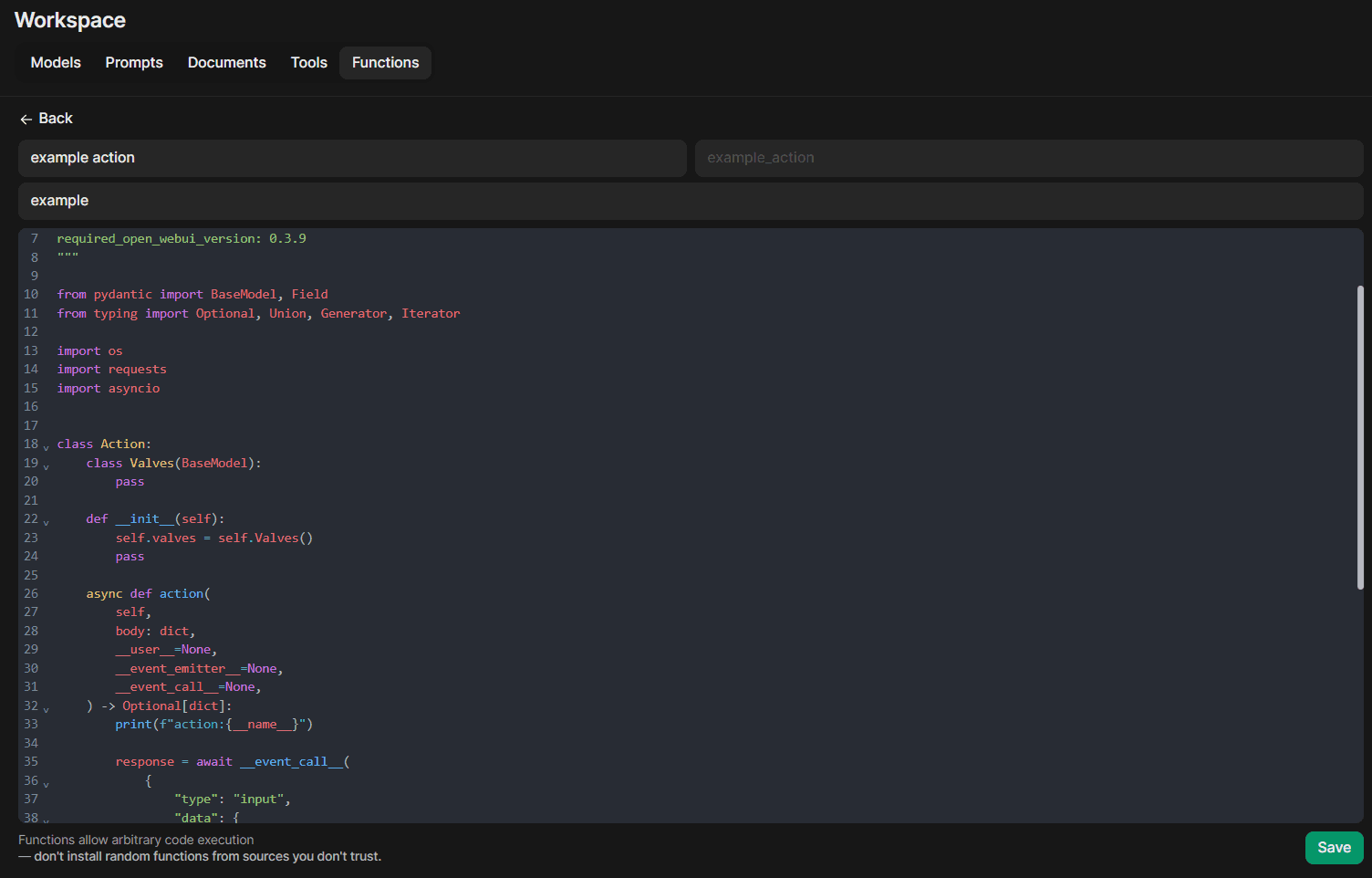The width and height of the screenshot is (1372, 878).
Task: Click the Save button
Action: pyautogui.click(x=1334, y=847)
